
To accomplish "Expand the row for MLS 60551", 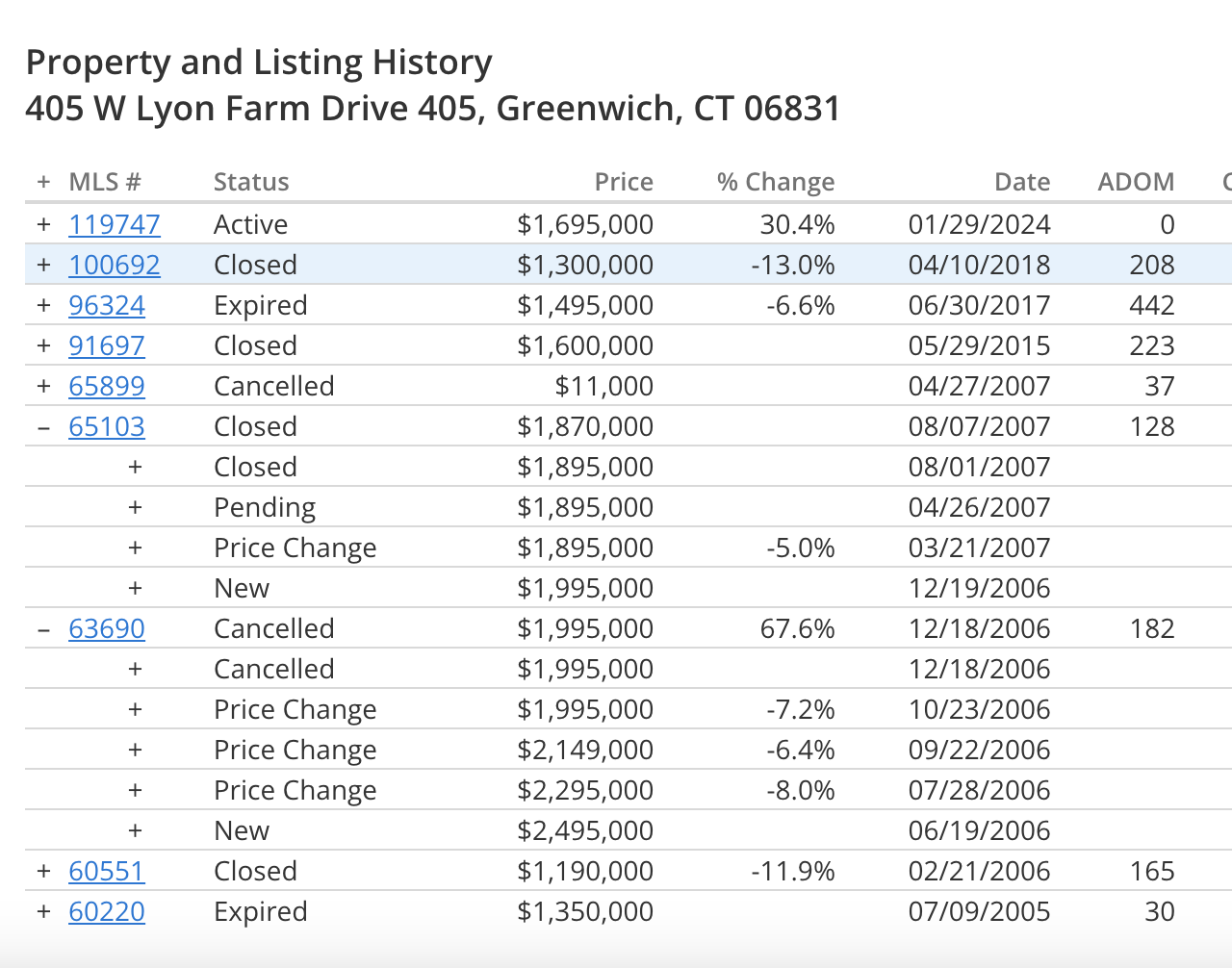I will (43, 871).
